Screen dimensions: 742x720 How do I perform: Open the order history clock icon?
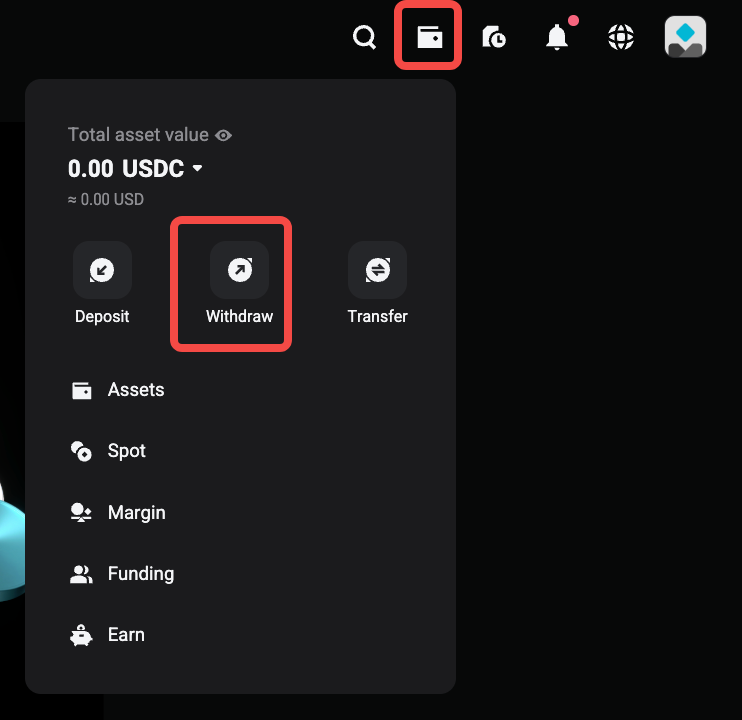point(494,37)
